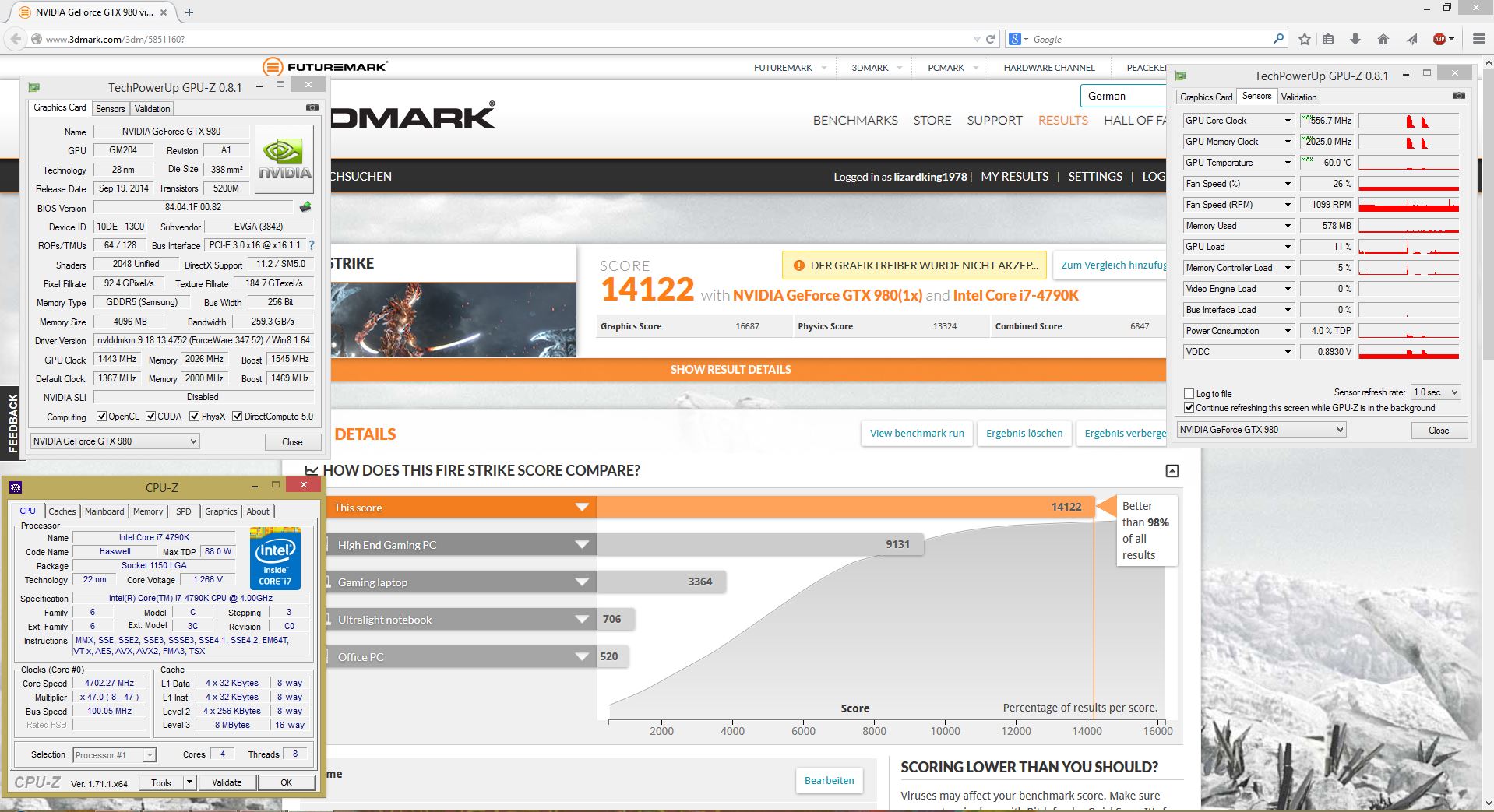This screenshot has width=1494, height=812.
Task: Uncheck Continue refreshing in background option
Action: (x=1189, y=408)
